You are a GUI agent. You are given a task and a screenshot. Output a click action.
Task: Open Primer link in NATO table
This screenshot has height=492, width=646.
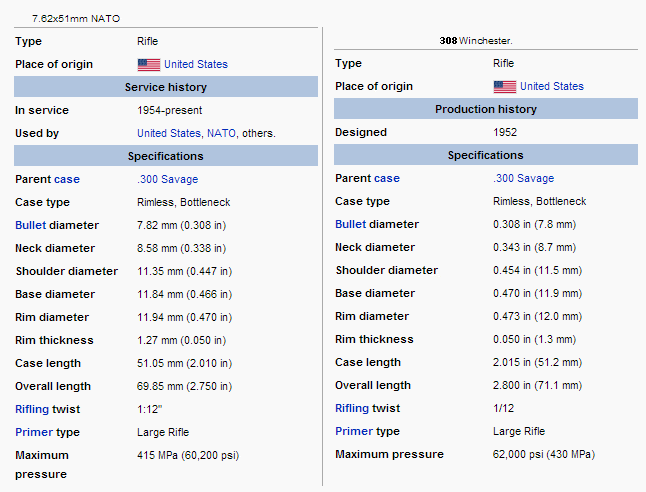[x=34, y=432]
